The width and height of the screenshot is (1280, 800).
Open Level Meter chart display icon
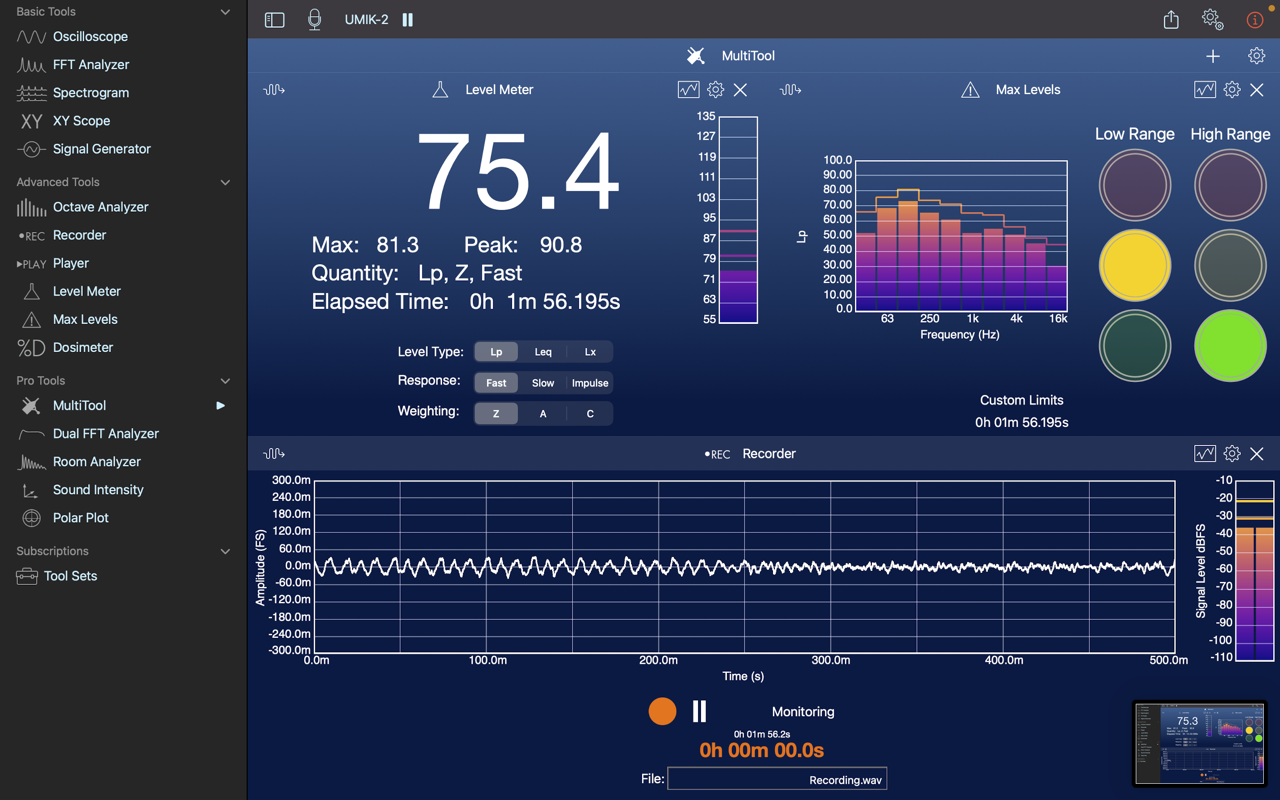pos(688,90)
